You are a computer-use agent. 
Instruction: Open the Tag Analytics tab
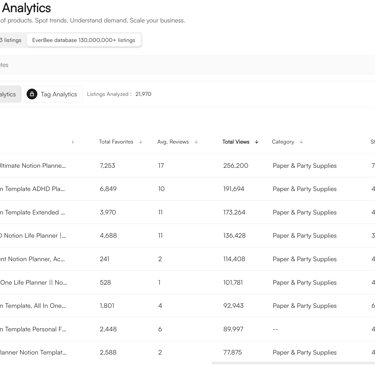click(x=52, y=94)
